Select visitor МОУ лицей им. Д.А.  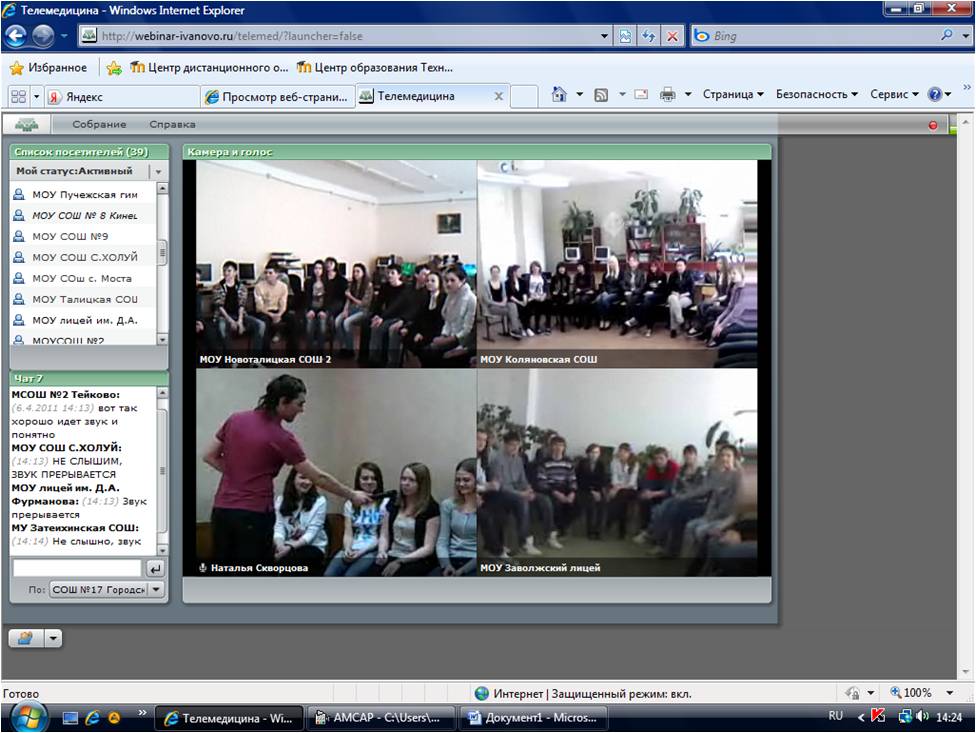click(x=83, y=320)
